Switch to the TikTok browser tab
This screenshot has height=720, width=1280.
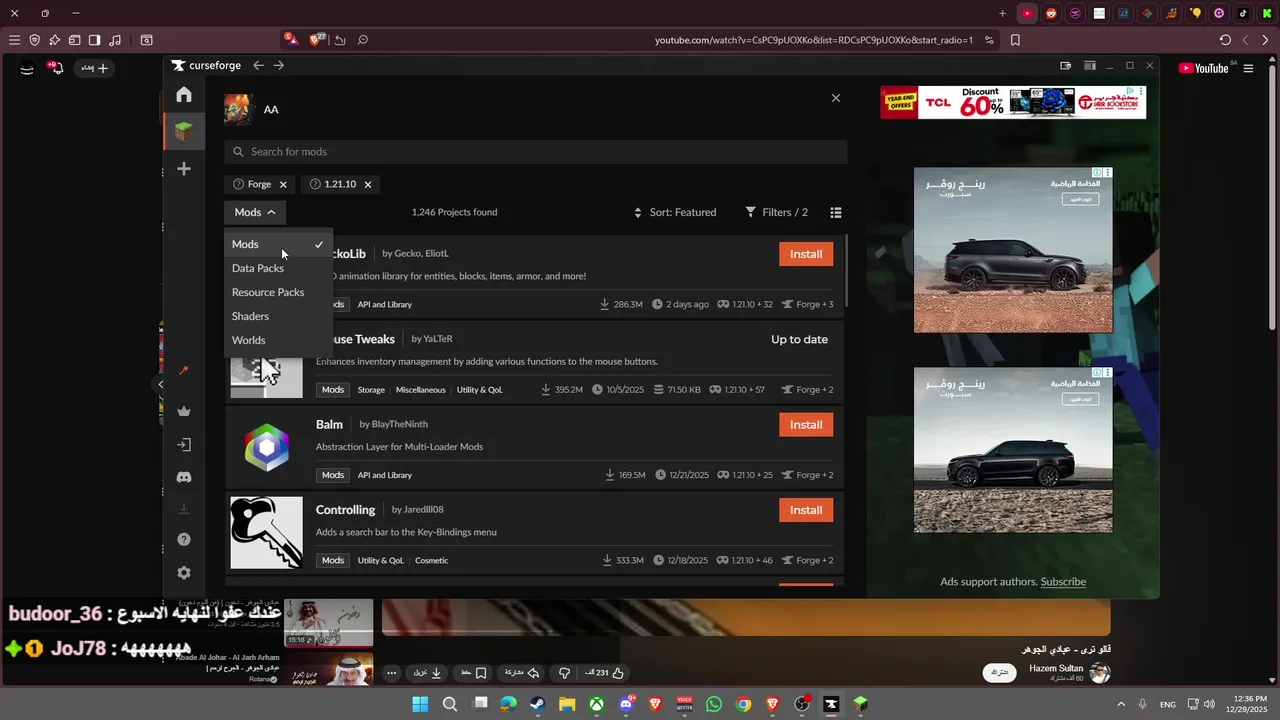(x=1243, y=13)
